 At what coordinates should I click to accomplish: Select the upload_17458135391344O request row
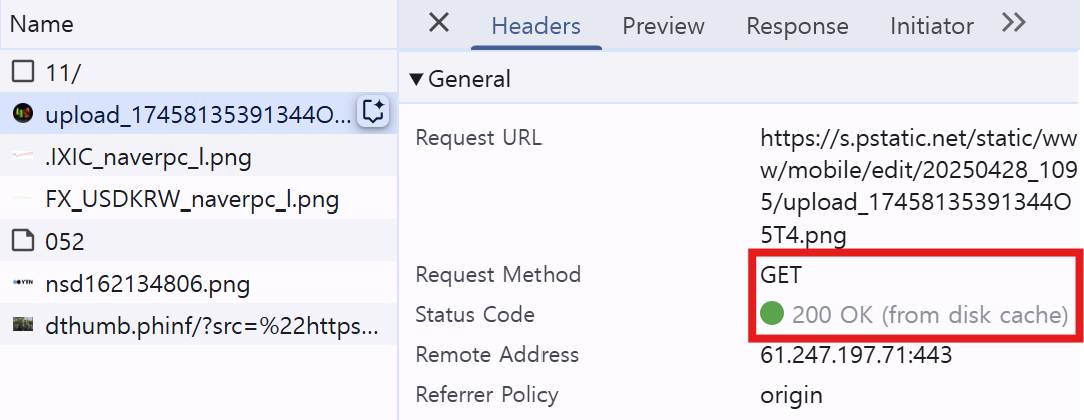point(198,113)
